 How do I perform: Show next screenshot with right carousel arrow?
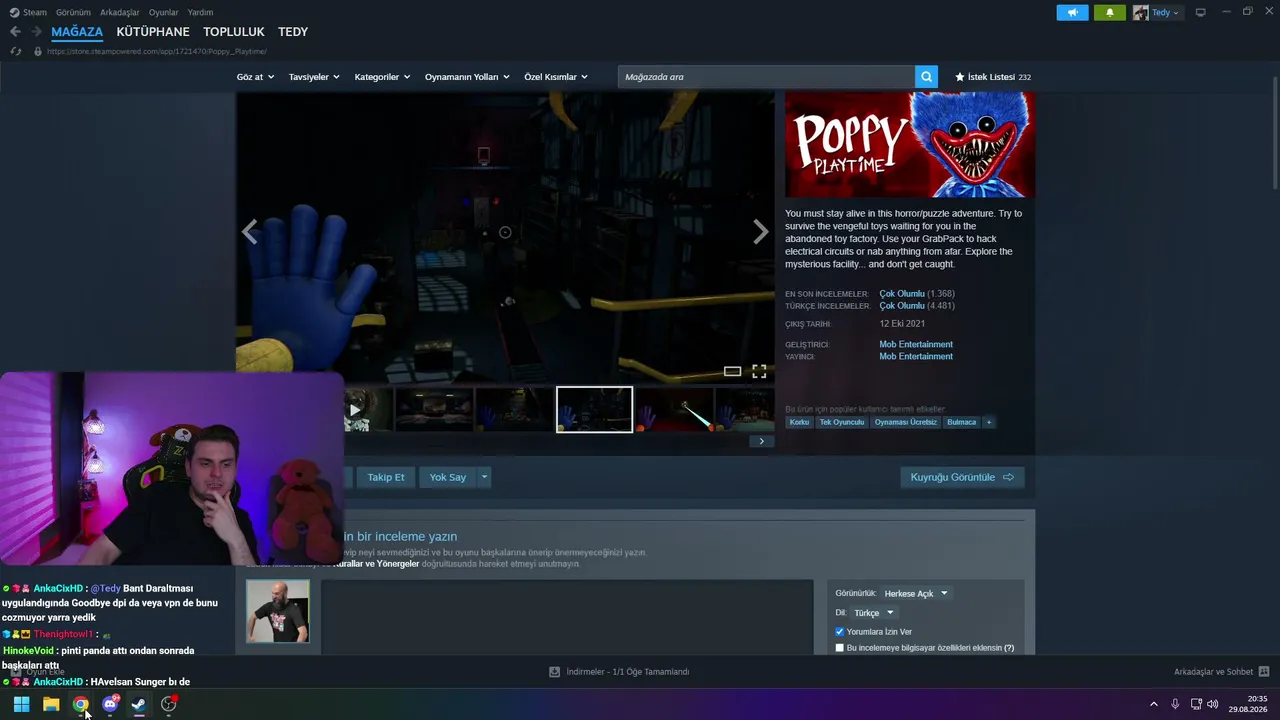pyautogui.click(x=760, y=232)
